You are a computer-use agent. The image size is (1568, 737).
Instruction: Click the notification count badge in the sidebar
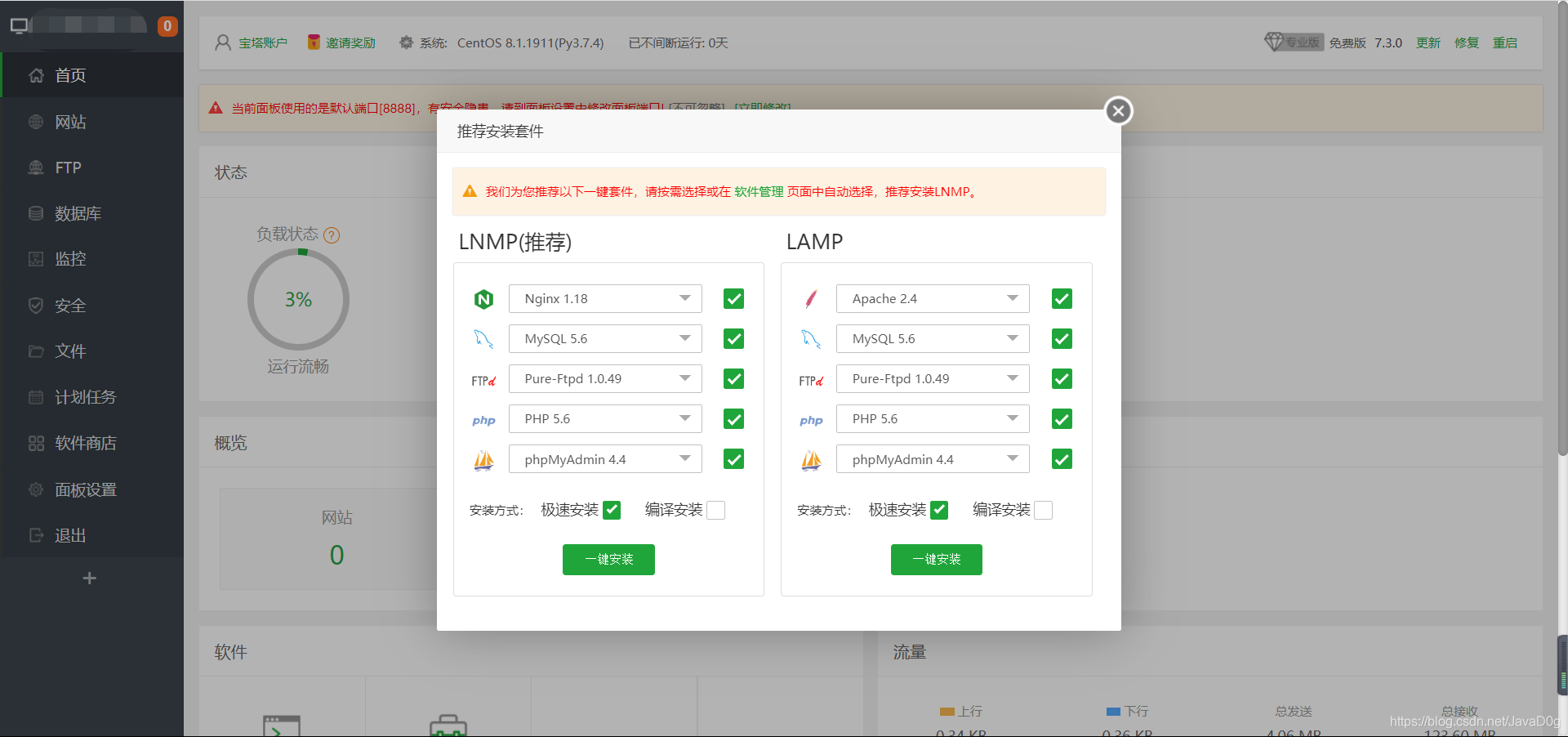[167, 26]
